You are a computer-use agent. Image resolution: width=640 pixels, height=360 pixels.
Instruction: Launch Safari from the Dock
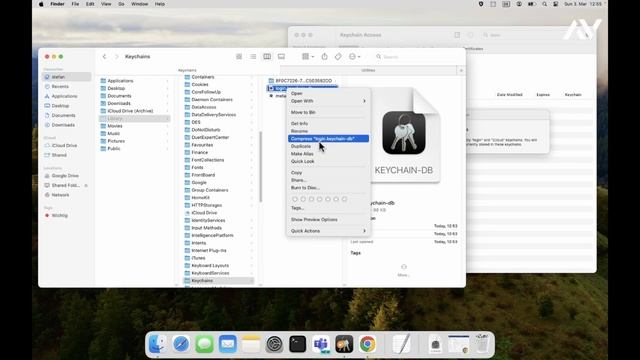[181, 344]
